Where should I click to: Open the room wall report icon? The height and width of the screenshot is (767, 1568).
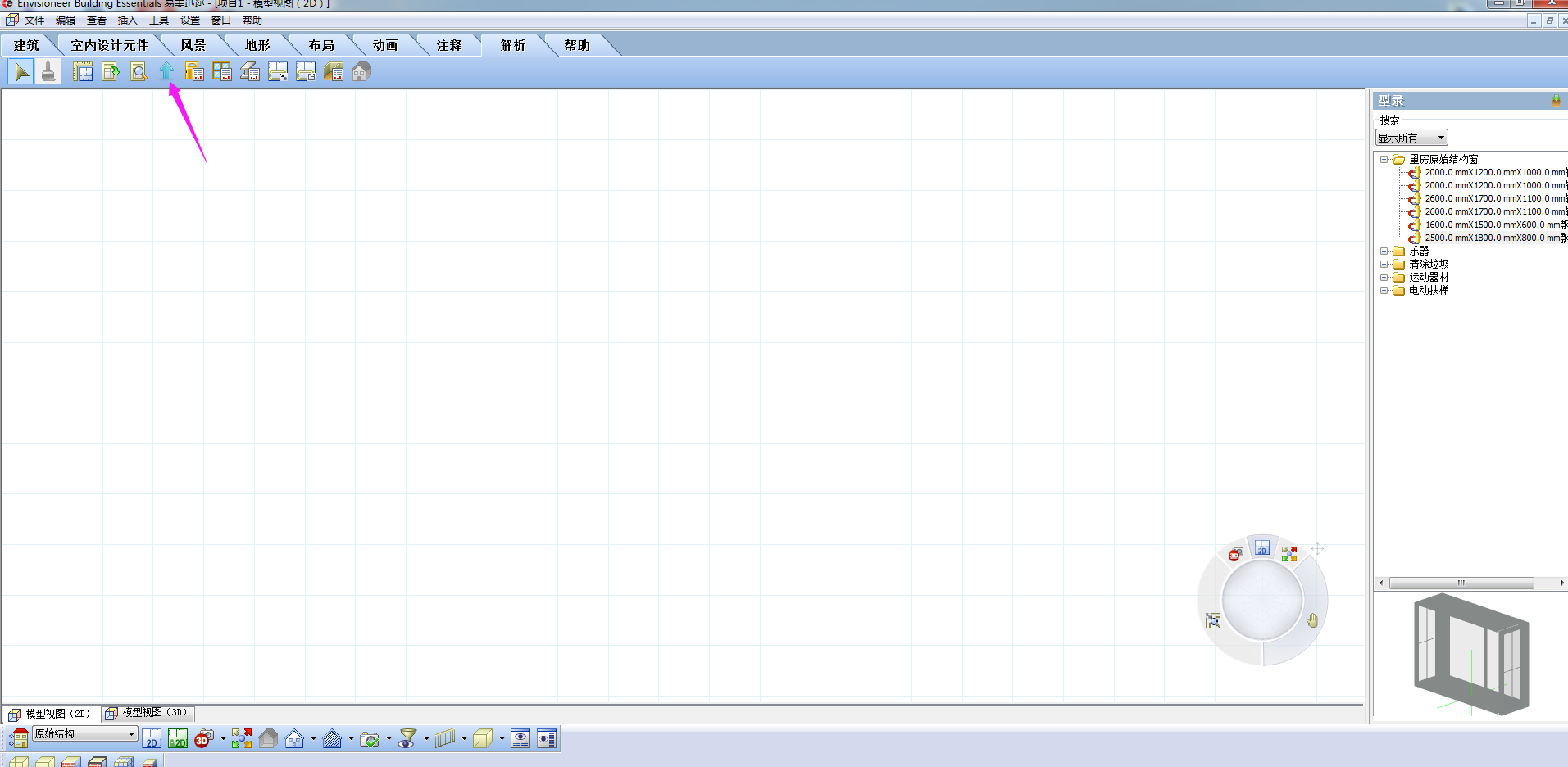click(334, 72)
